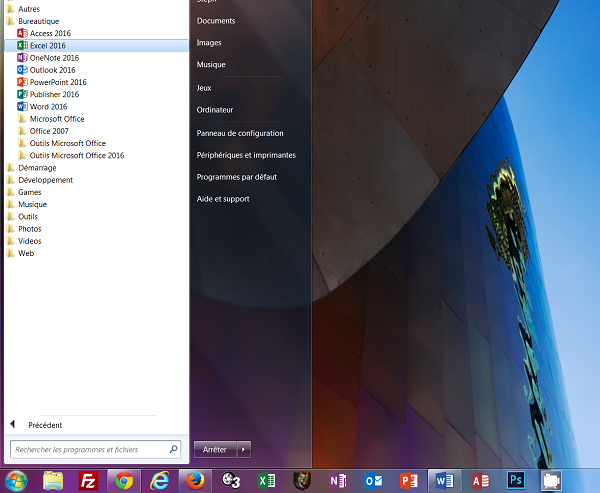600x493 pixels.
Task: Launch PowerPoint from the taskbar
Action: [409, 481]
